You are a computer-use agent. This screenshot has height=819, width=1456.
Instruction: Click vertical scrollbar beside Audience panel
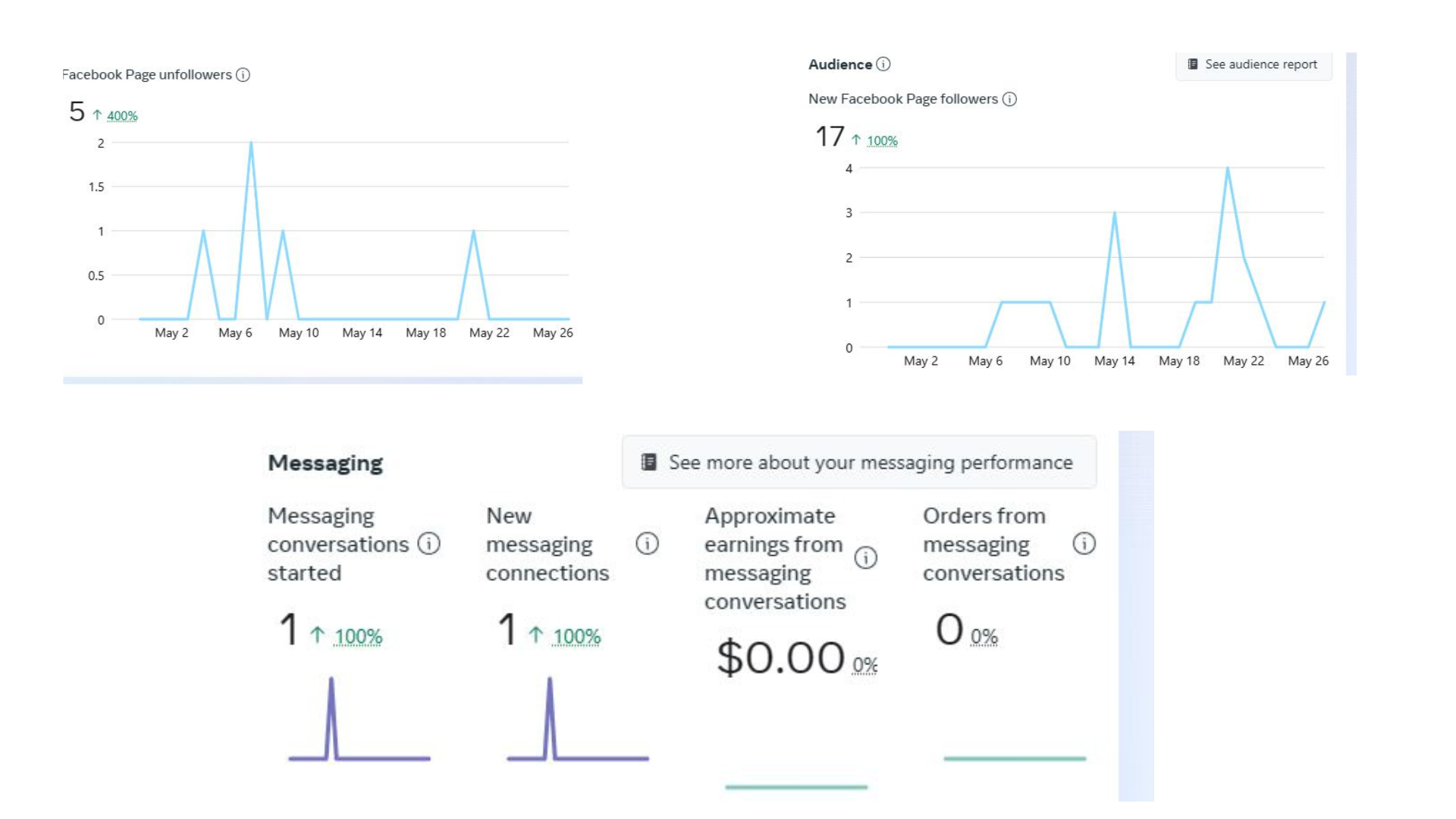click(1351, 214)
